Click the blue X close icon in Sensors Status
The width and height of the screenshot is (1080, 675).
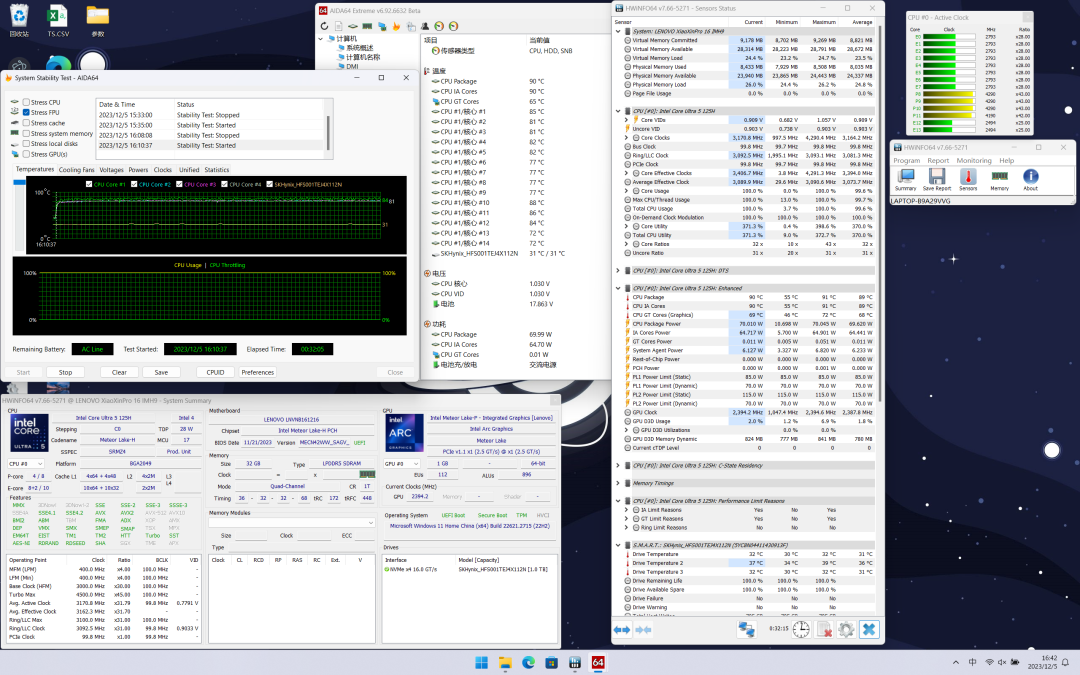point(869,629)
